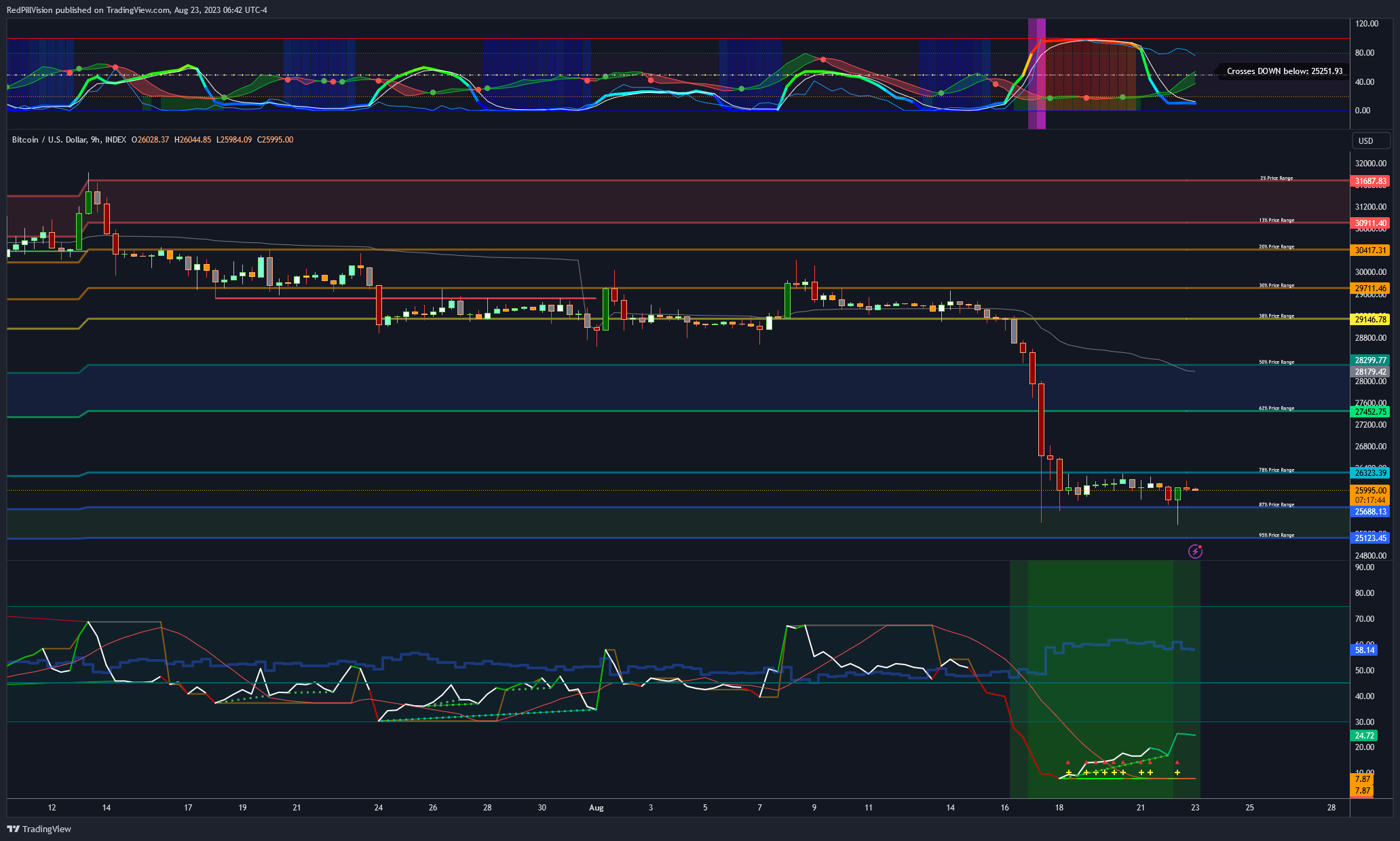Click the close value C25995.00
The width and height of the screenshot is (1400, 841).
pyautogui.click(x=275, y=140)
